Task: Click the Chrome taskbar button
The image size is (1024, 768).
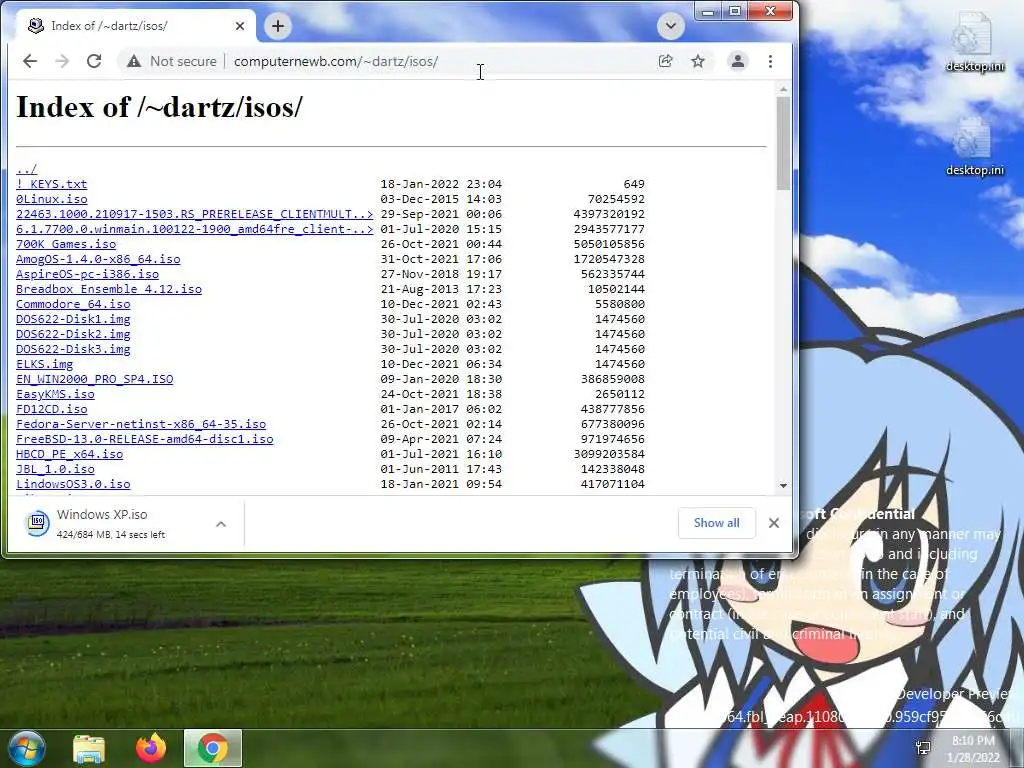Action: click(x=213, y=748)
